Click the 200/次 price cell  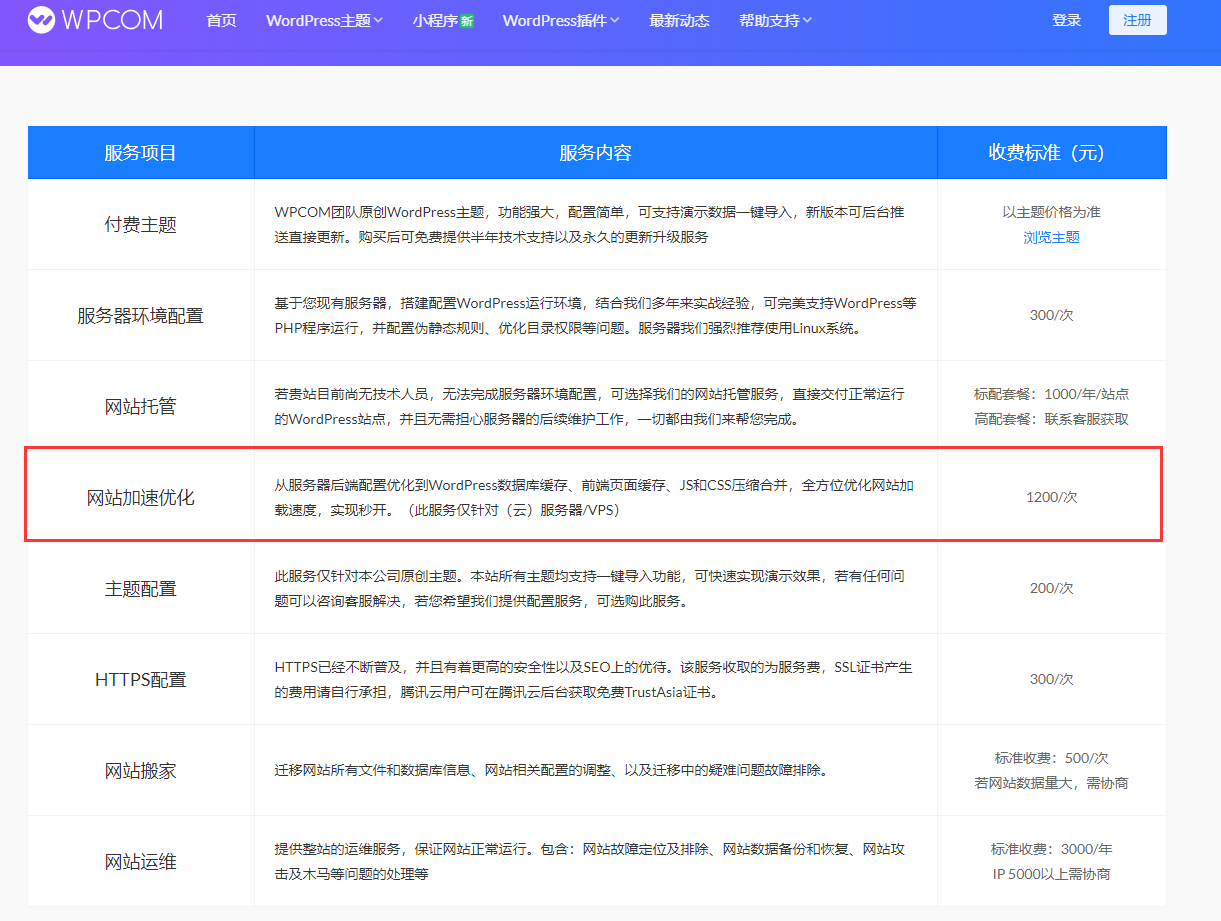pyautogui.click(x=1051, y=588)
